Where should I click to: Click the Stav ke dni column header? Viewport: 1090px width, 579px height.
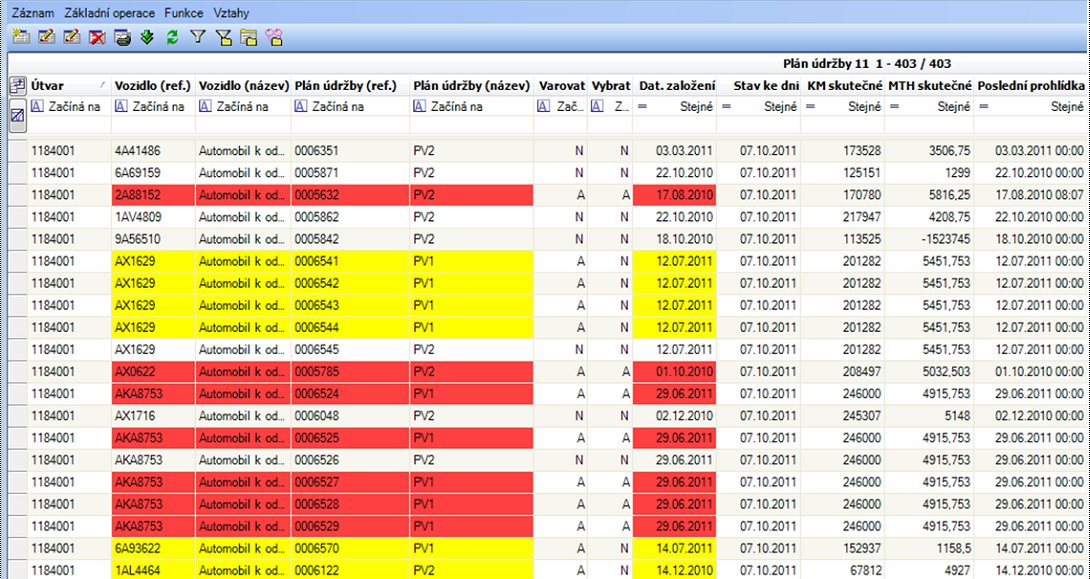click(x=758, y=85)
